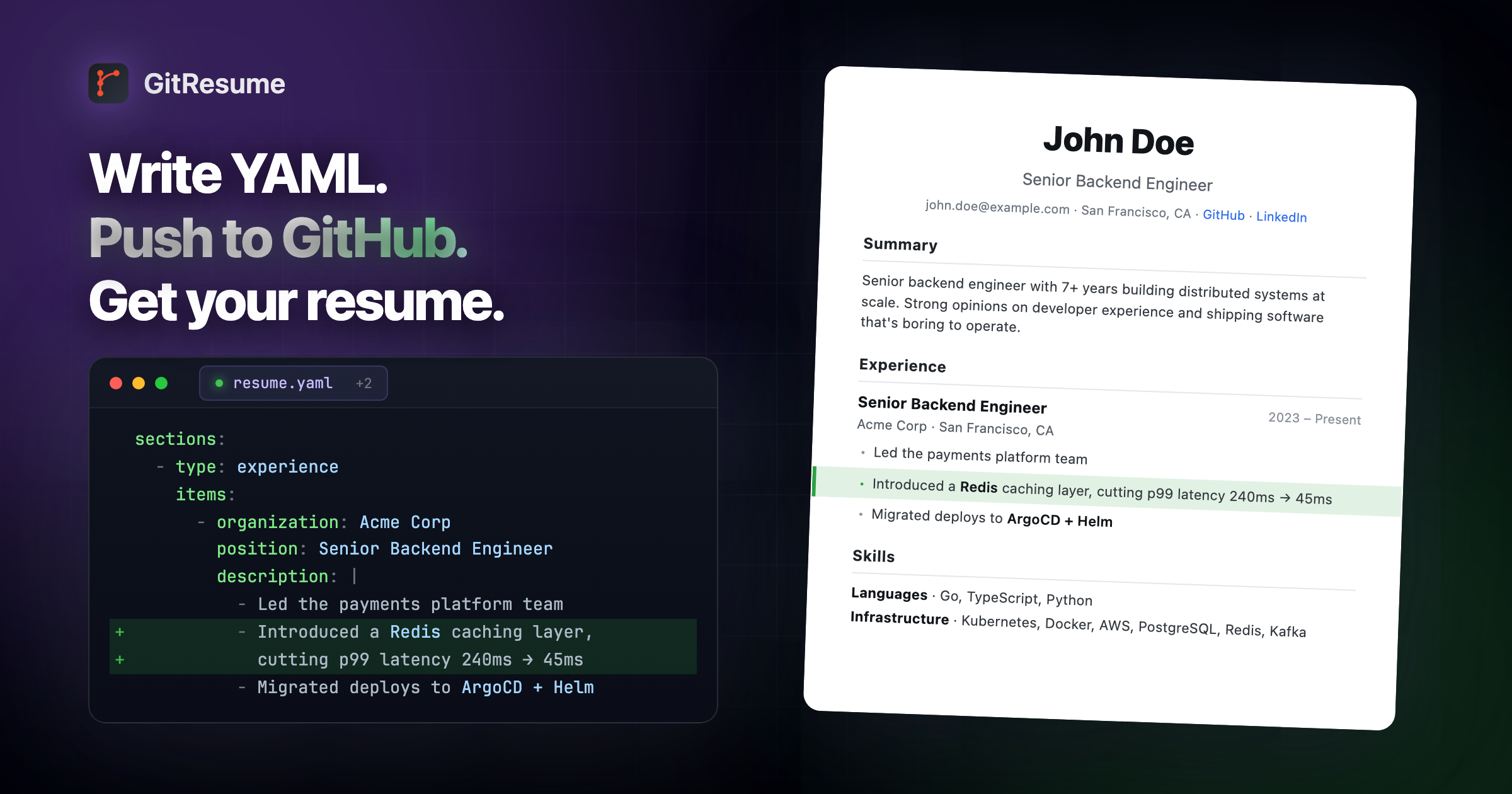Click the GitResume brand name
Image resolution: width=1512 pixels, height=794 pixels.
tap(214, 84)
